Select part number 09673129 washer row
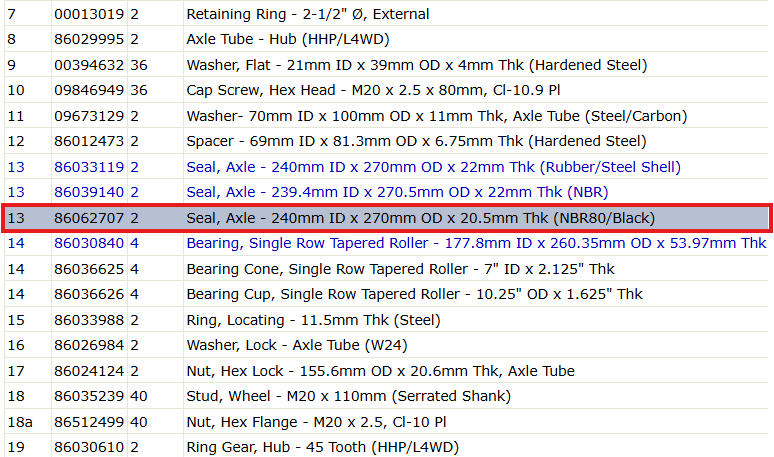The image size is (774, 457). (x=387, y=116)
